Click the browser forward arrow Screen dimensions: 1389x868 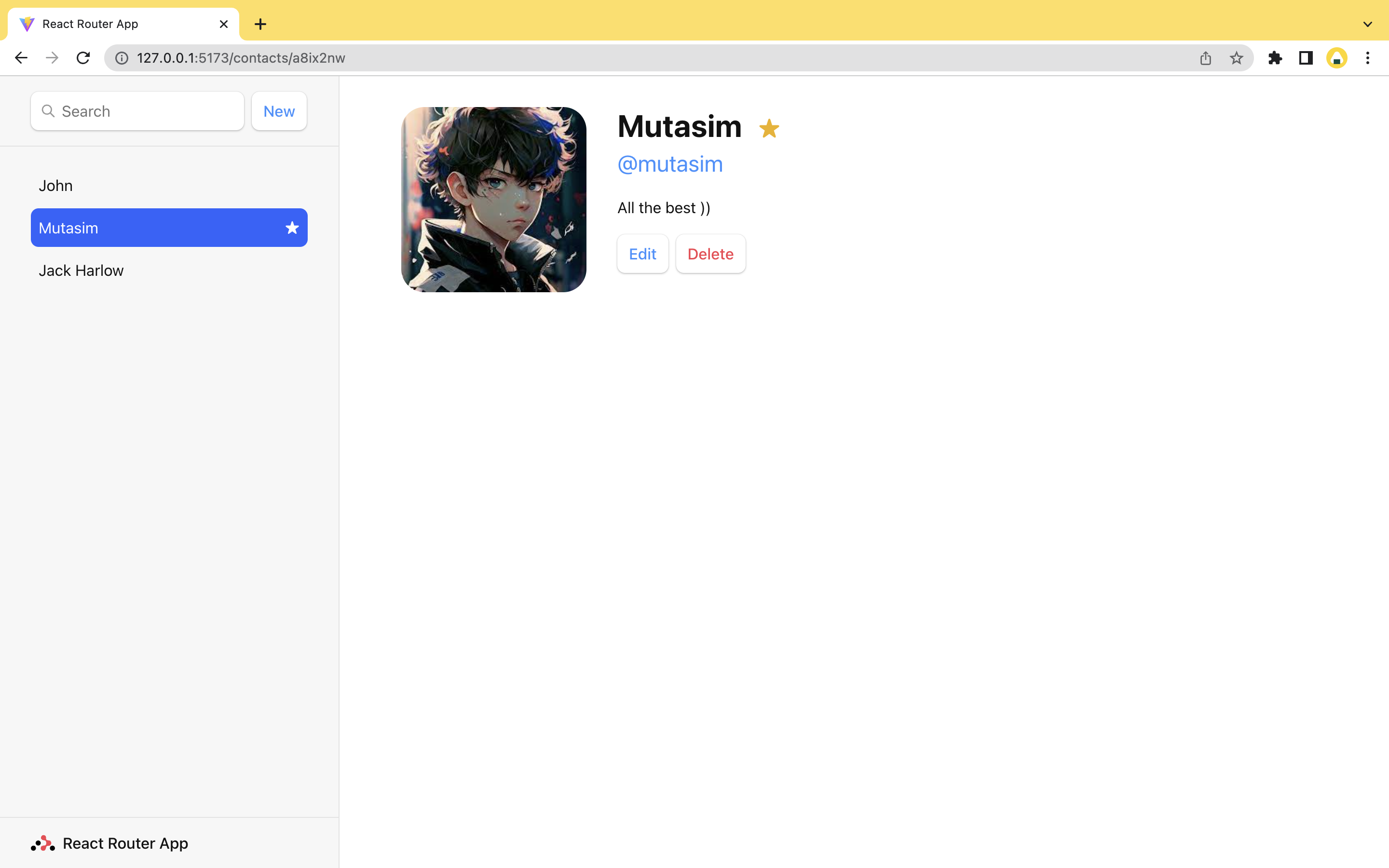pos(52,58)
